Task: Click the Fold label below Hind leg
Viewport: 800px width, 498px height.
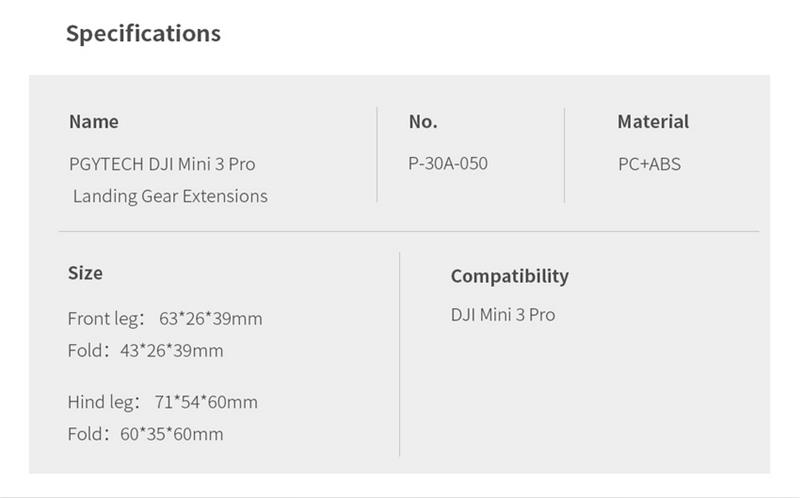Action: coord(85,434)
